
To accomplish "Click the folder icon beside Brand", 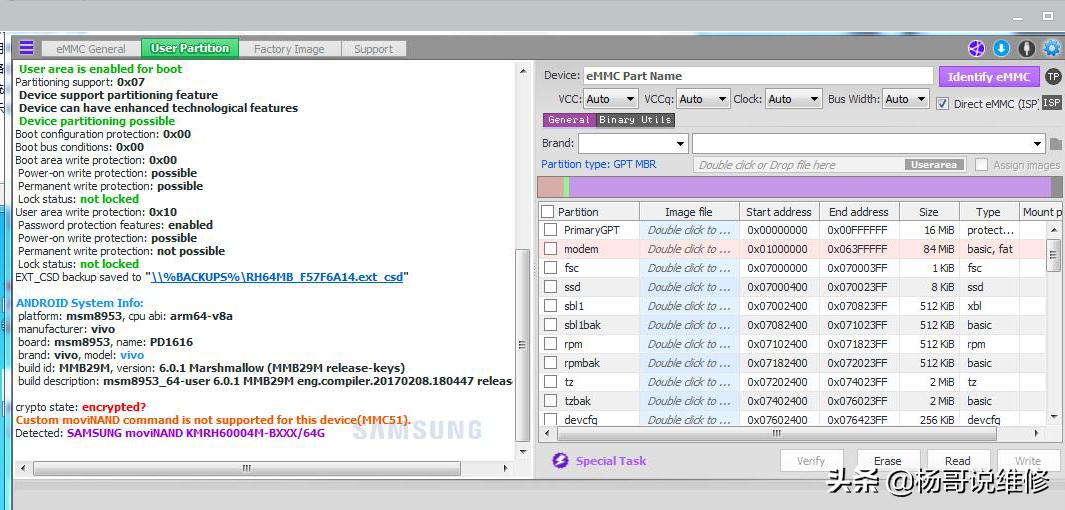I will 1055,144.
